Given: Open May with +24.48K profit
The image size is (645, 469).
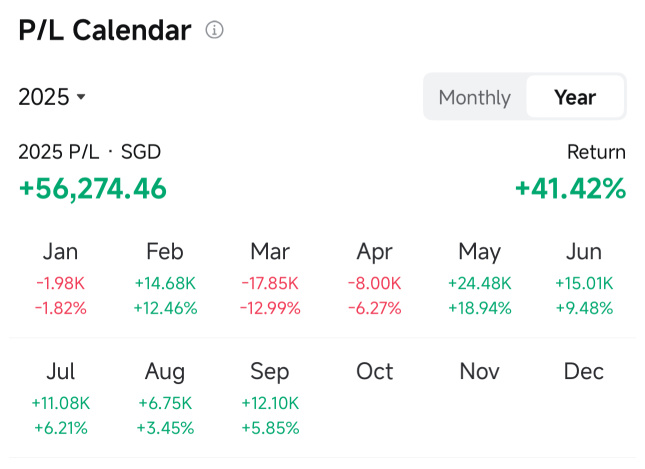Looking at the screenshot, I should [480, 279].
